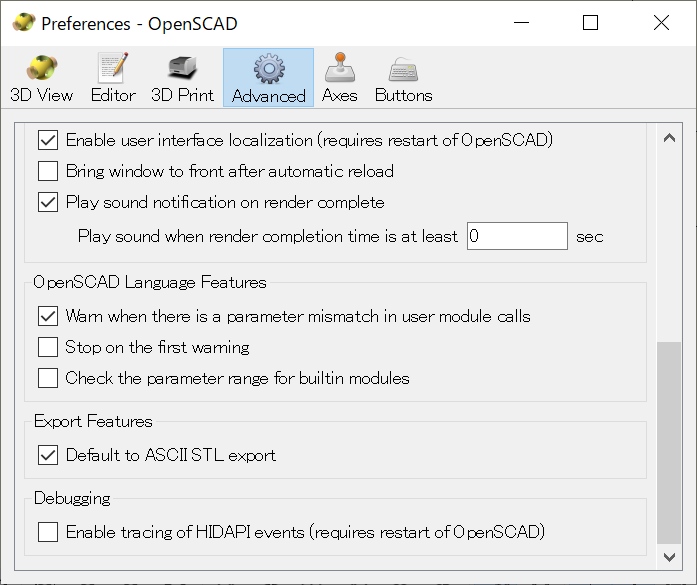Uncheck default to ASCII STL export
The height and width of the screenshot is (585, 697).
click(48, 455)
